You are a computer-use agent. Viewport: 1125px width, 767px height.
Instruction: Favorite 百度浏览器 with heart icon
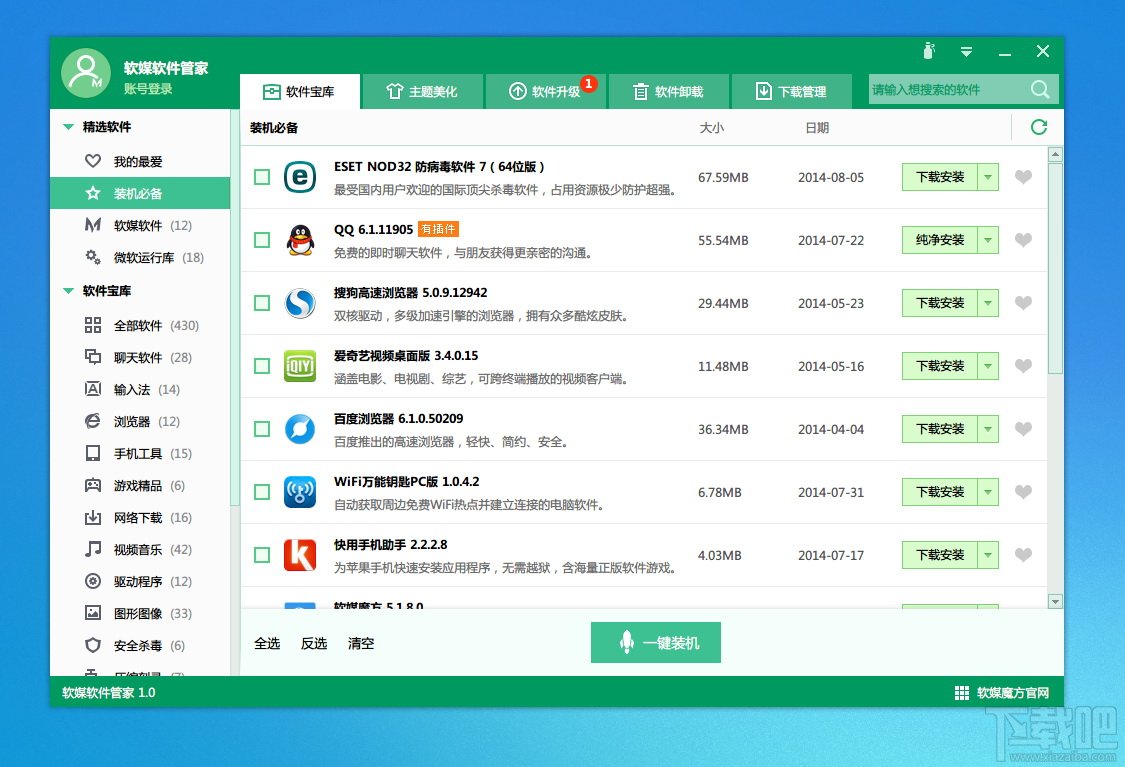[1023, 429]
